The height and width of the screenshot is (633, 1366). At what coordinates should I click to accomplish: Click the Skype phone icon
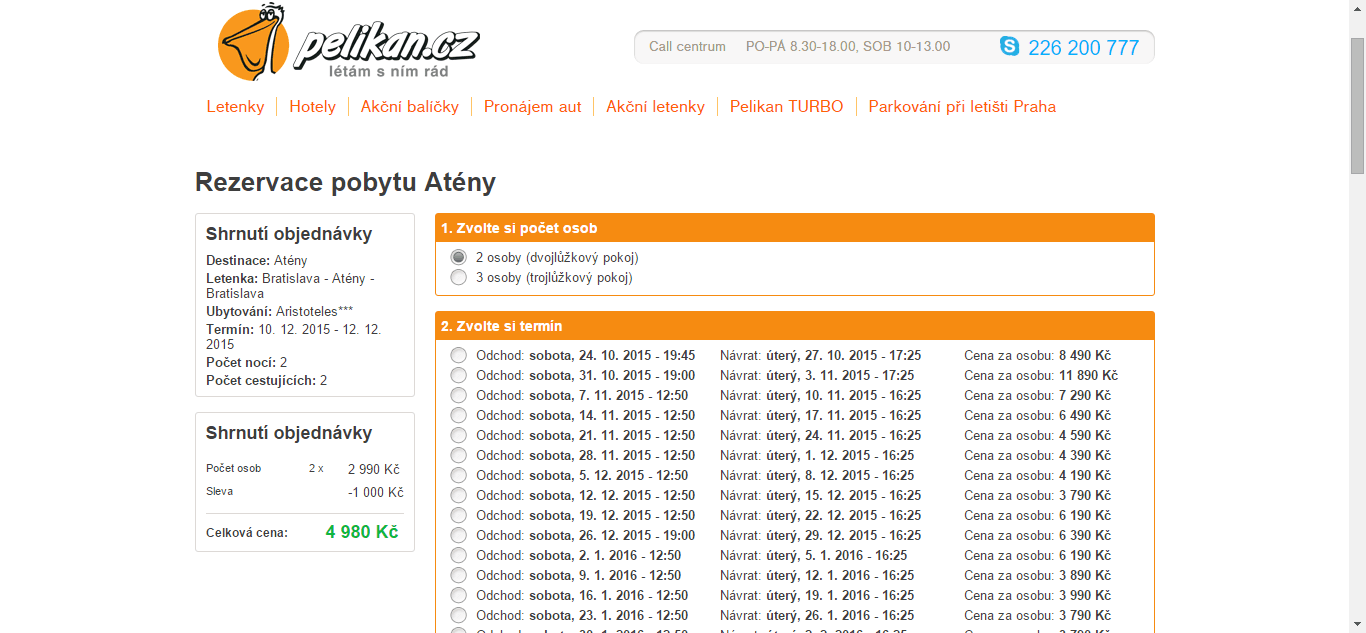click(x=1010, y=46)
